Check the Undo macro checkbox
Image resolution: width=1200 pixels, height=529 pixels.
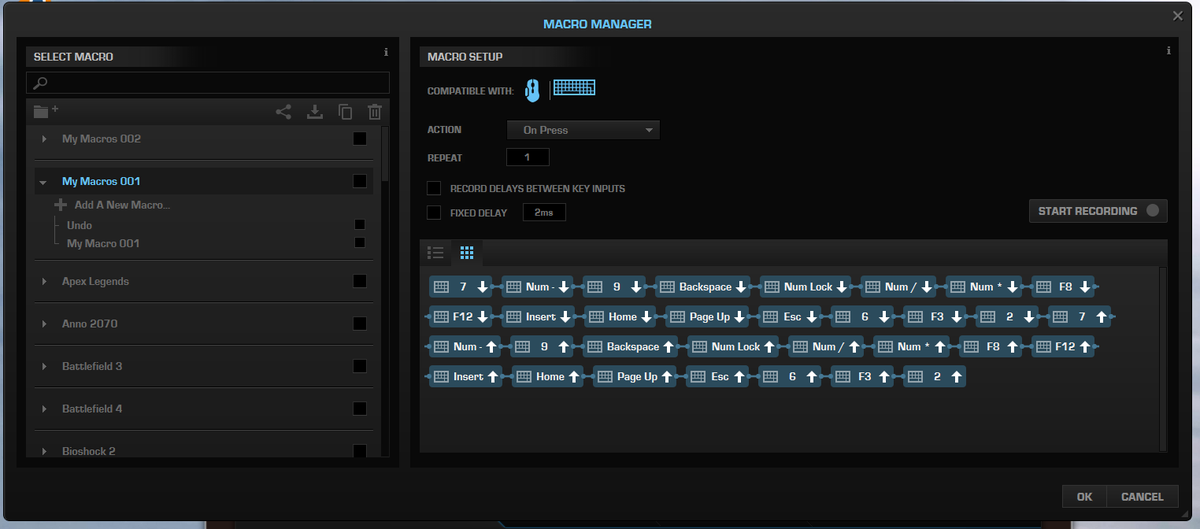point(360,225)
